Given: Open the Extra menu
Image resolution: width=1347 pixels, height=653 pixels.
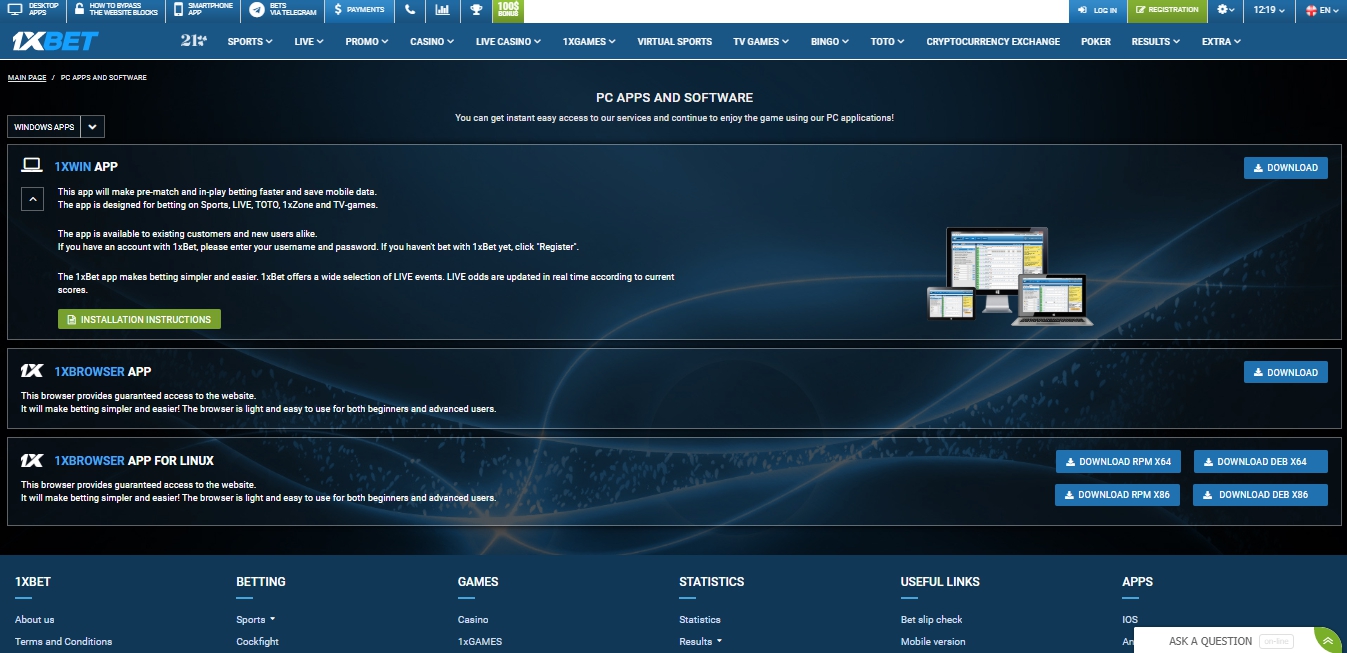Looking at the screenshot, I should [x=1221, y=42].
